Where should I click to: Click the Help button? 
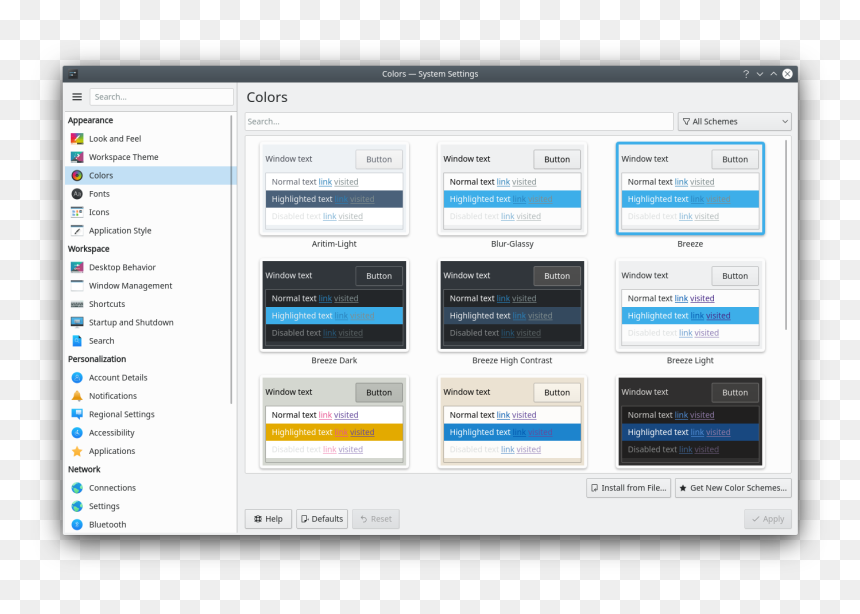268,519
